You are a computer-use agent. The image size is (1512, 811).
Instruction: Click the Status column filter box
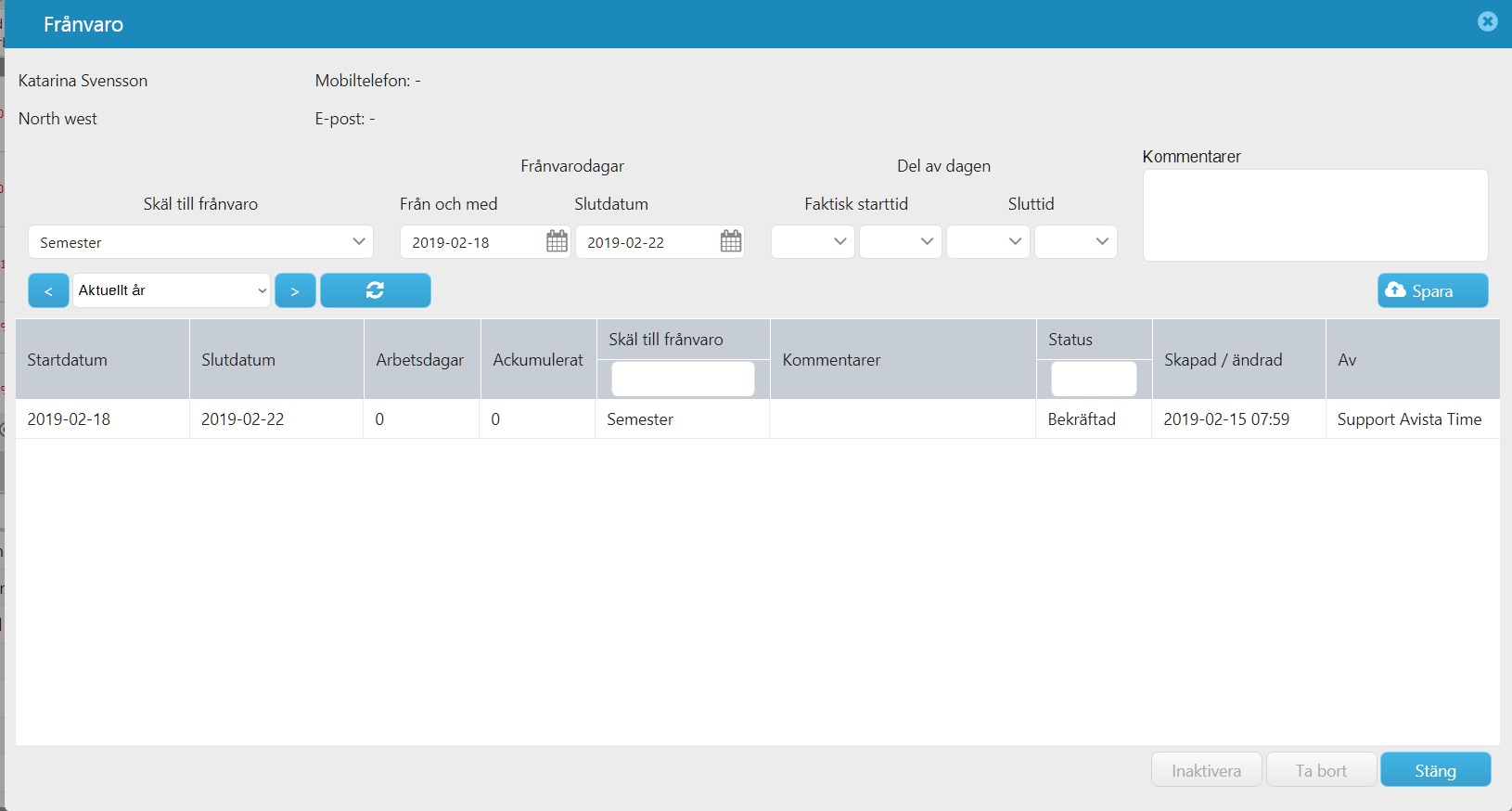coord(1094,379)
